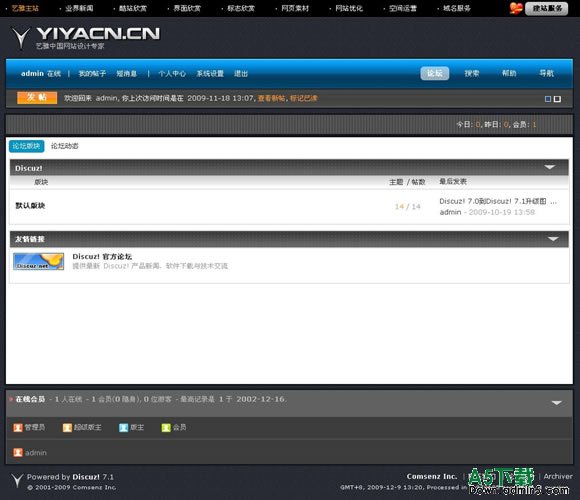This screenshot has width=580, height=500.
Task: Click the 超级版主 legend label
Action: pyautogui.click(x=87, y=428)
